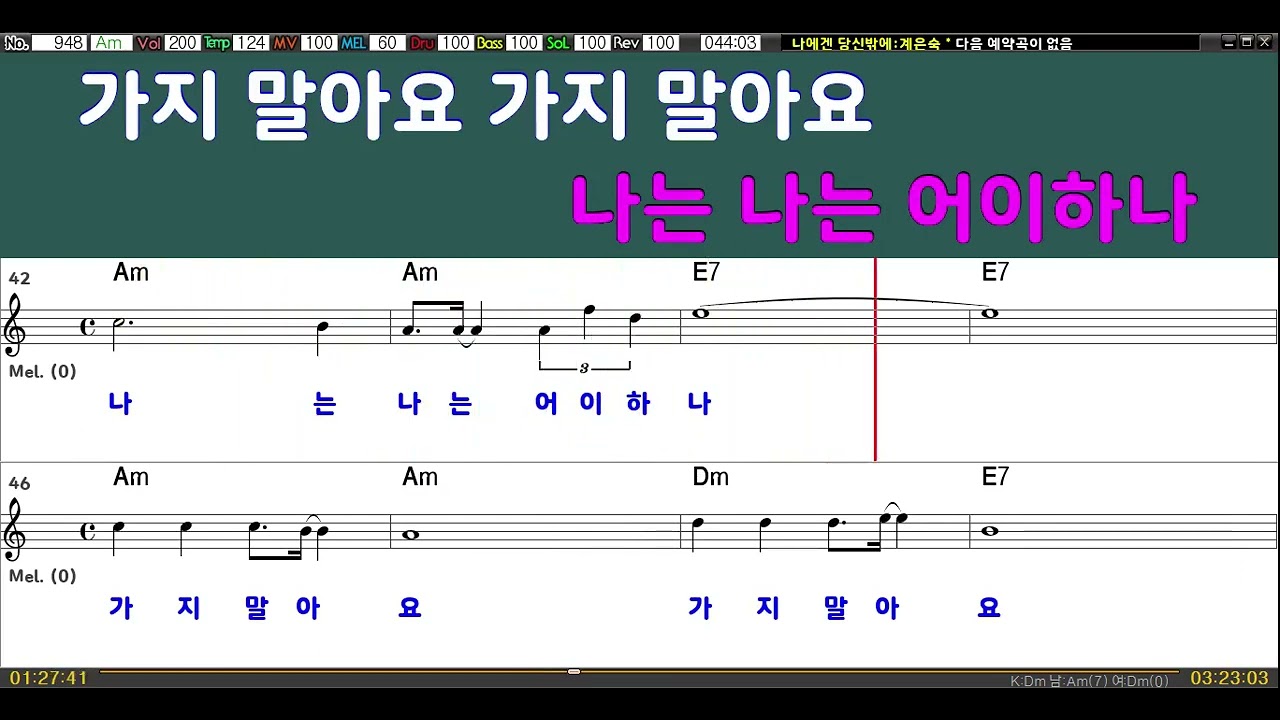Click the song title 나에겐 당신밖에:계은숙

866,43
